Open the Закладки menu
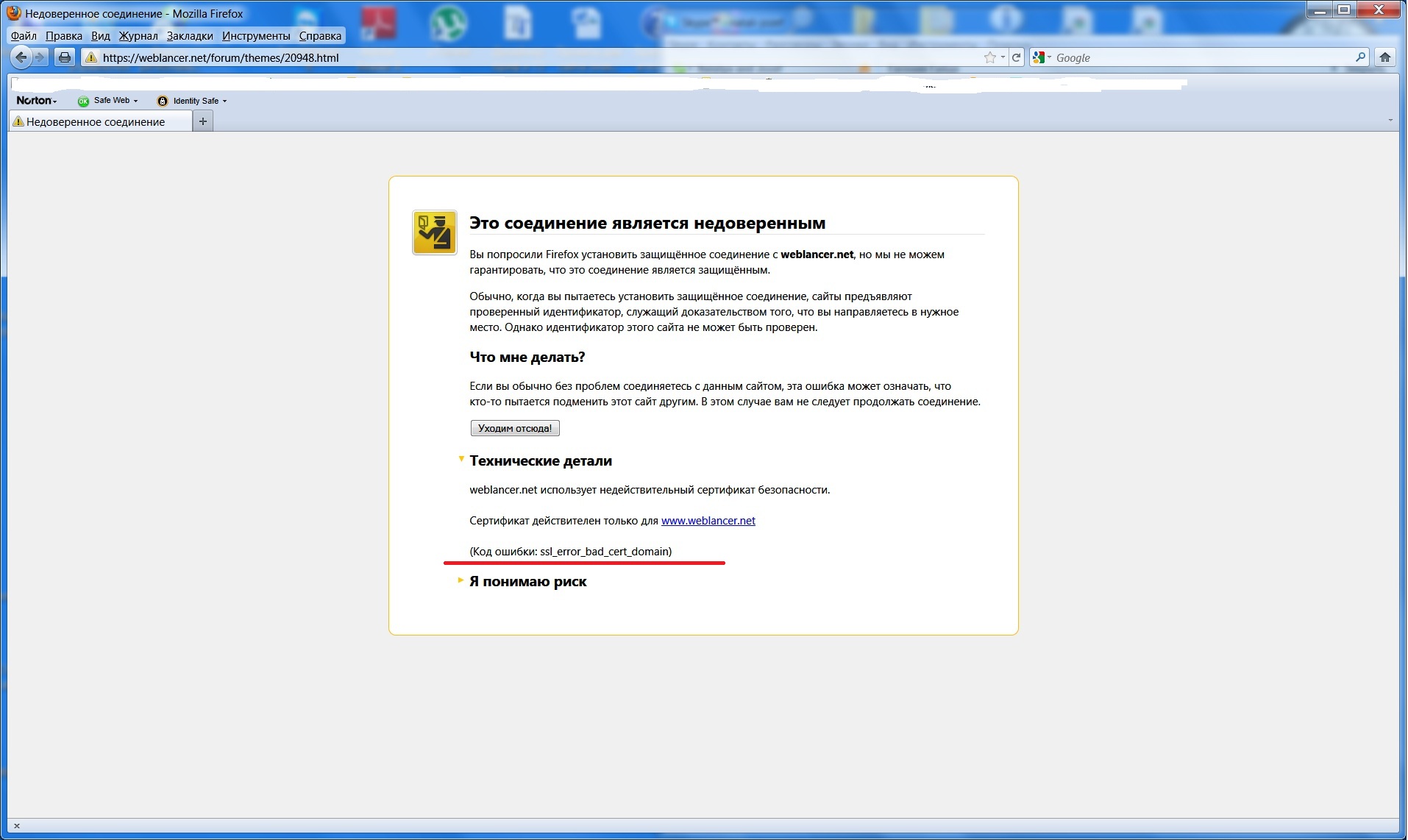Image resolution: width=1408 pixels, height=840 pixels. tap(190, 35)
